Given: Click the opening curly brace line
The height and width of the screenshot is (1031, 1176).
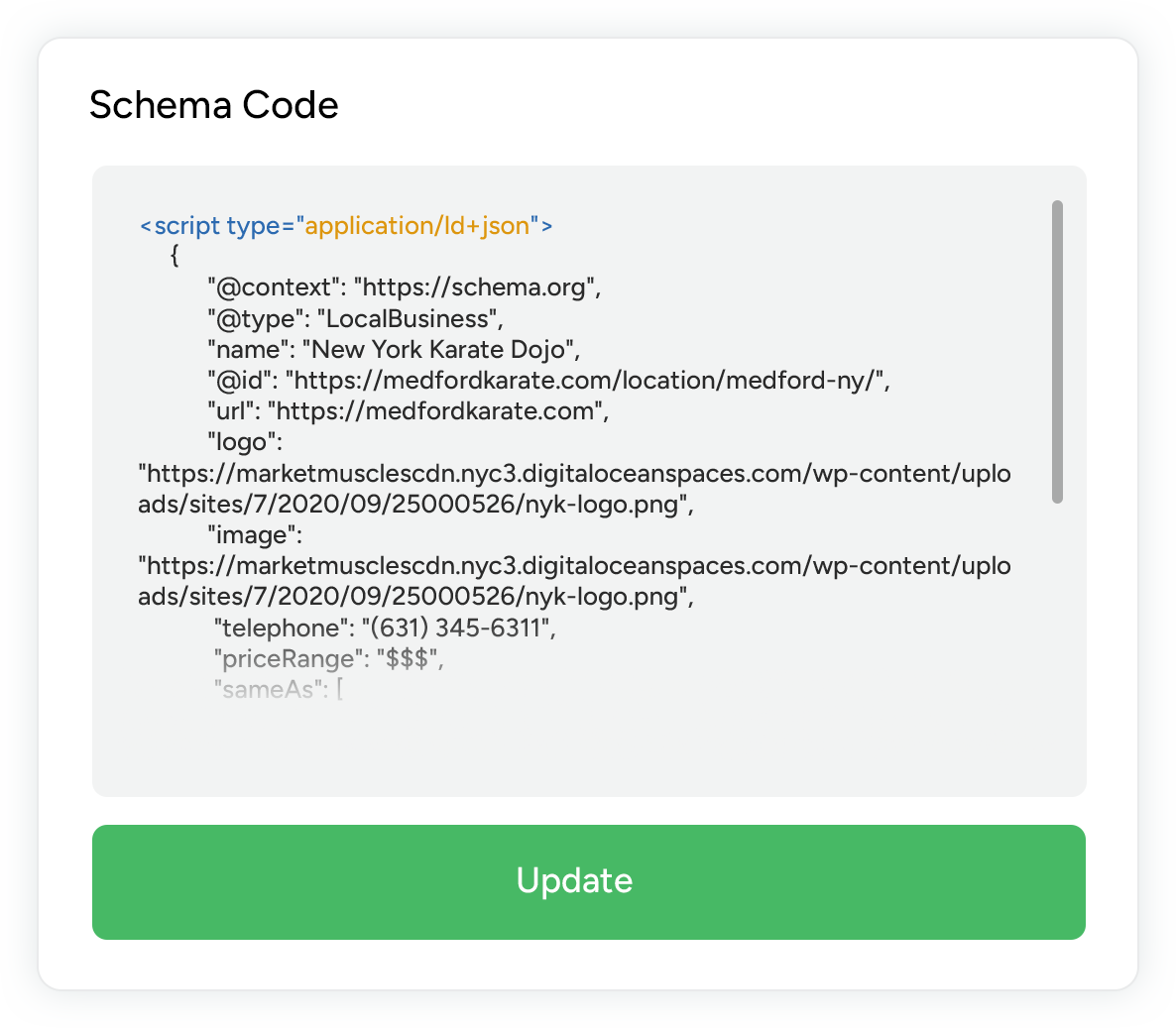Looking at the screenshot, I should click(175, 256).
